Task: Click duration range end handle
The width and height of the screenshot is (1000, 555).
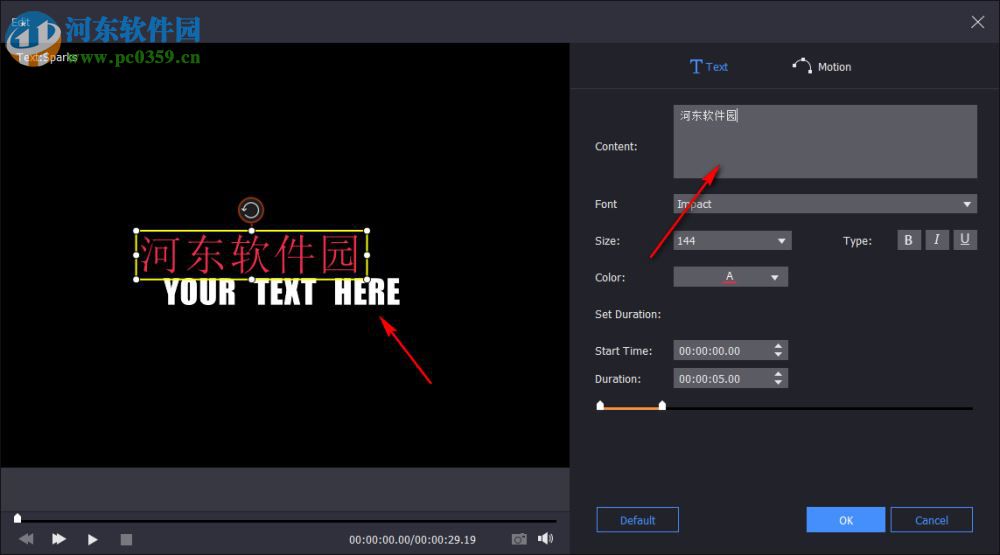Action: click(662, 405)
